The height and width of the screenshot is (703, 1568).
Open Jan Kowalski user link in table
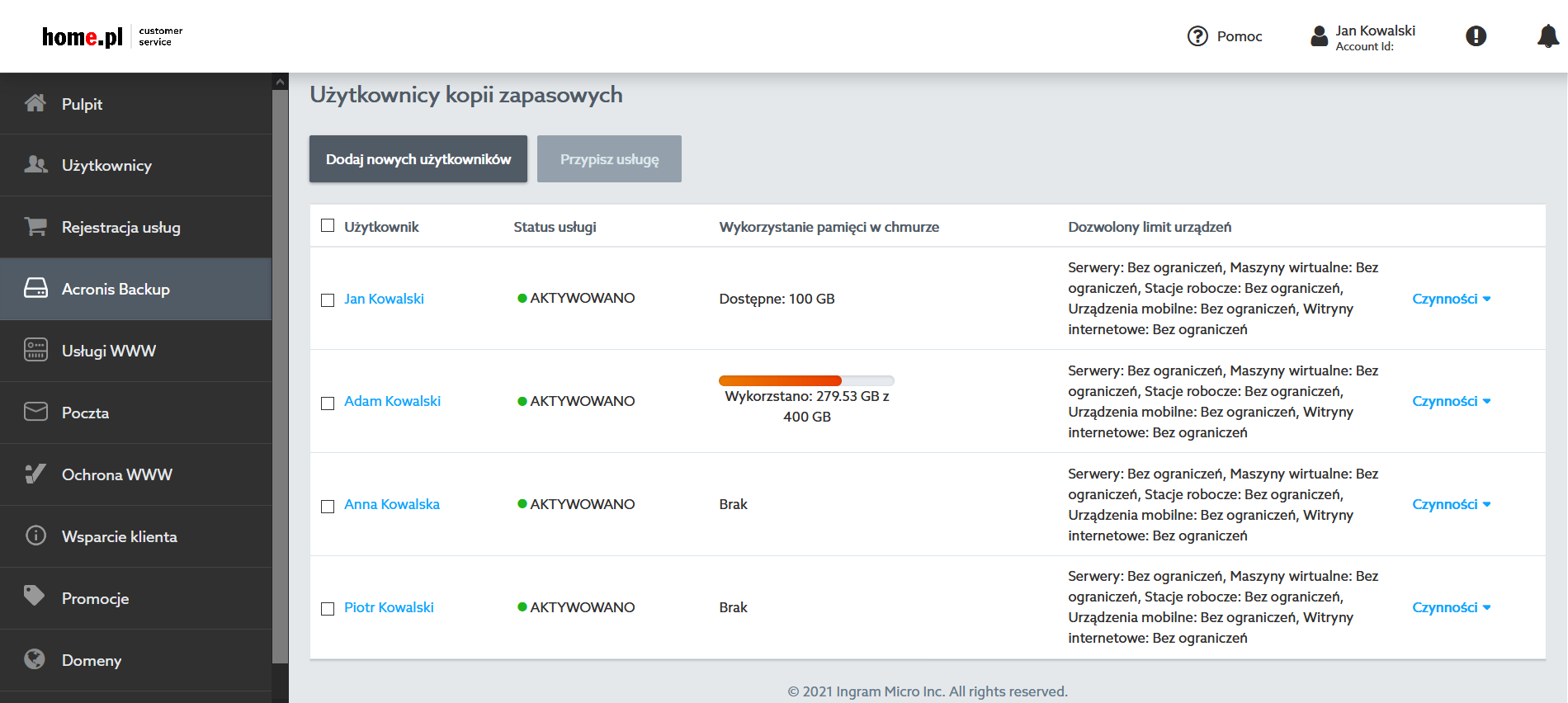tap(384, 299)
